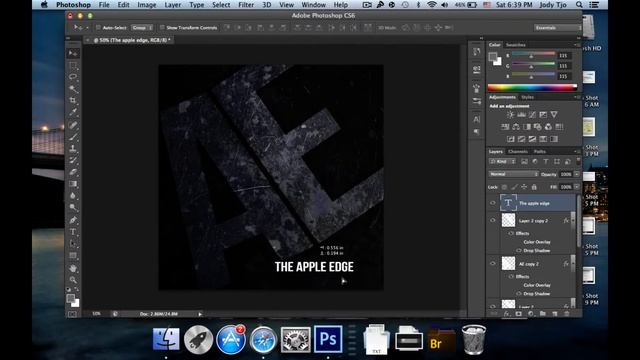Select the Brush tool
Screen dimensions: 640x360
(x=73, y=137)
